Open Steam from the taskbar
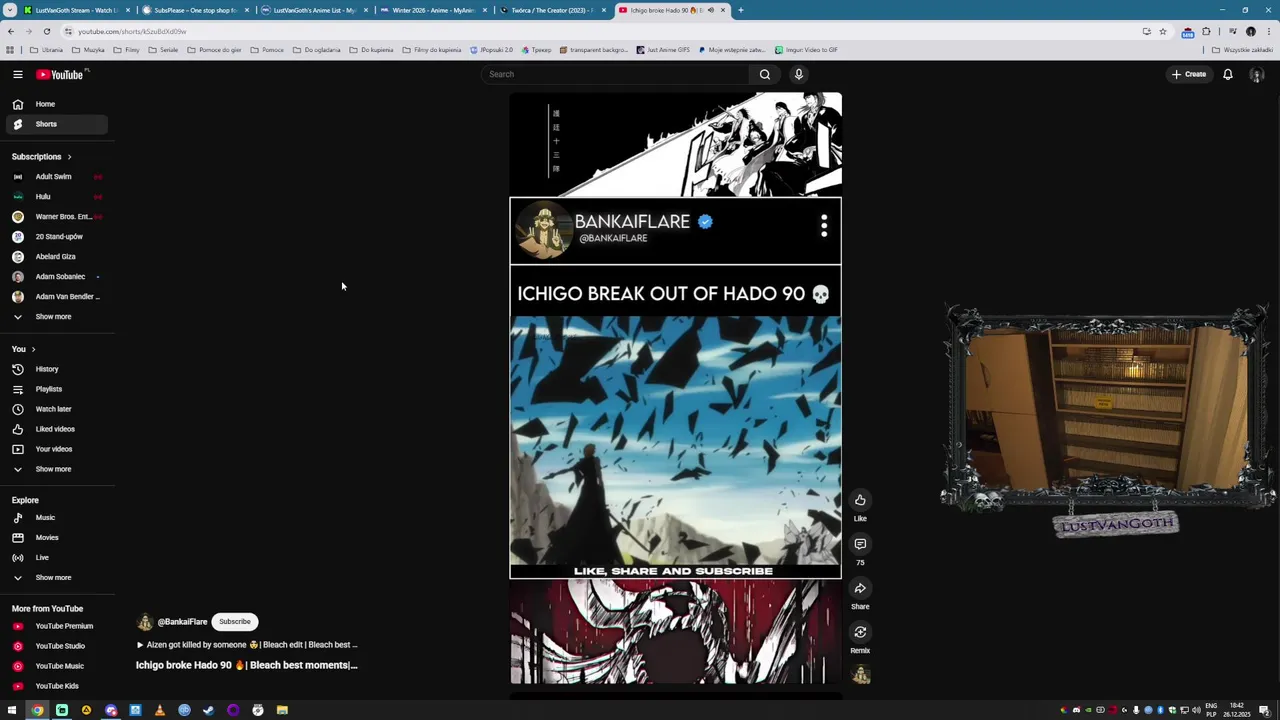The image size is (1280, 720). pyautogui.click(x=209, y=710)
